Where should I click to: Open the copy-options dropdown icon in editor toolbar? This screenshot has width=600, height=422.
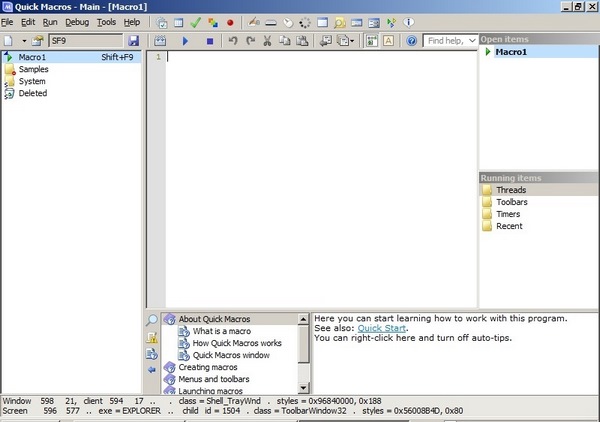click(x=345, y=41)
